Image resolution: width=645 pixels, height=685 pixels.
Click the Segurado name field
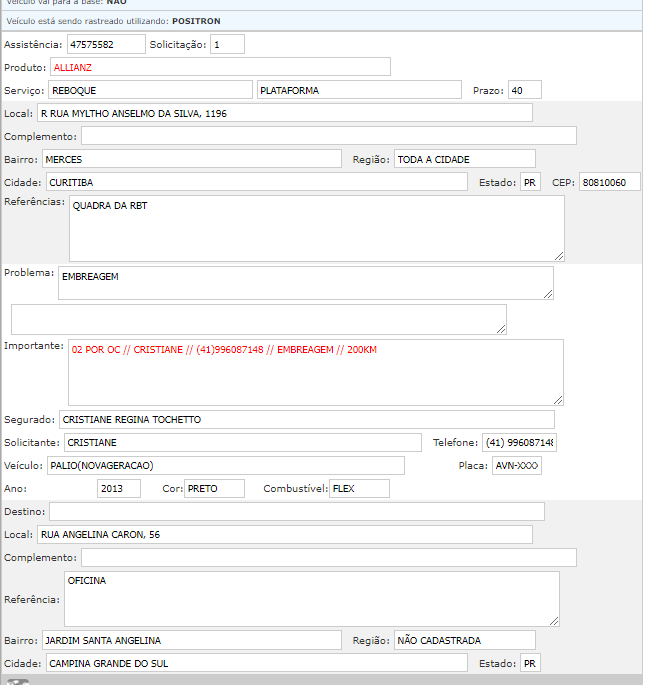(306, 419)
